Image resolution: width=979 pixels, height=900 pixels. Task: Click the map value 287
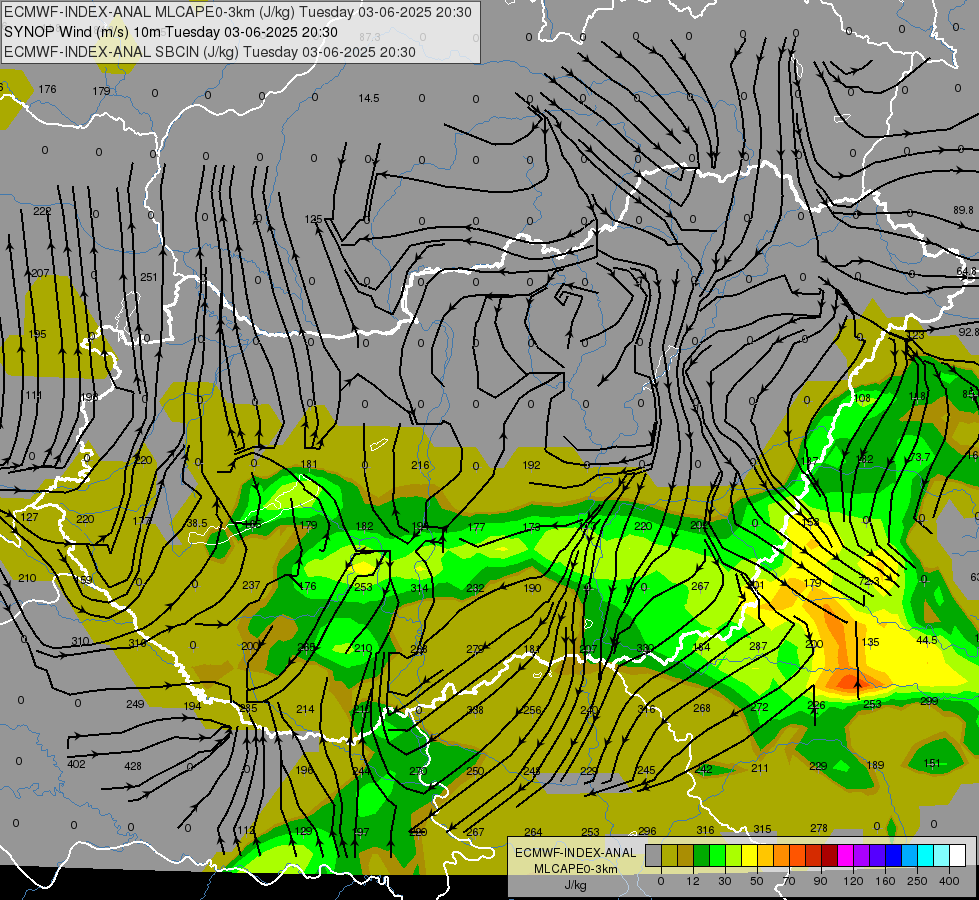pyautogui.click(x=758, y=646)
